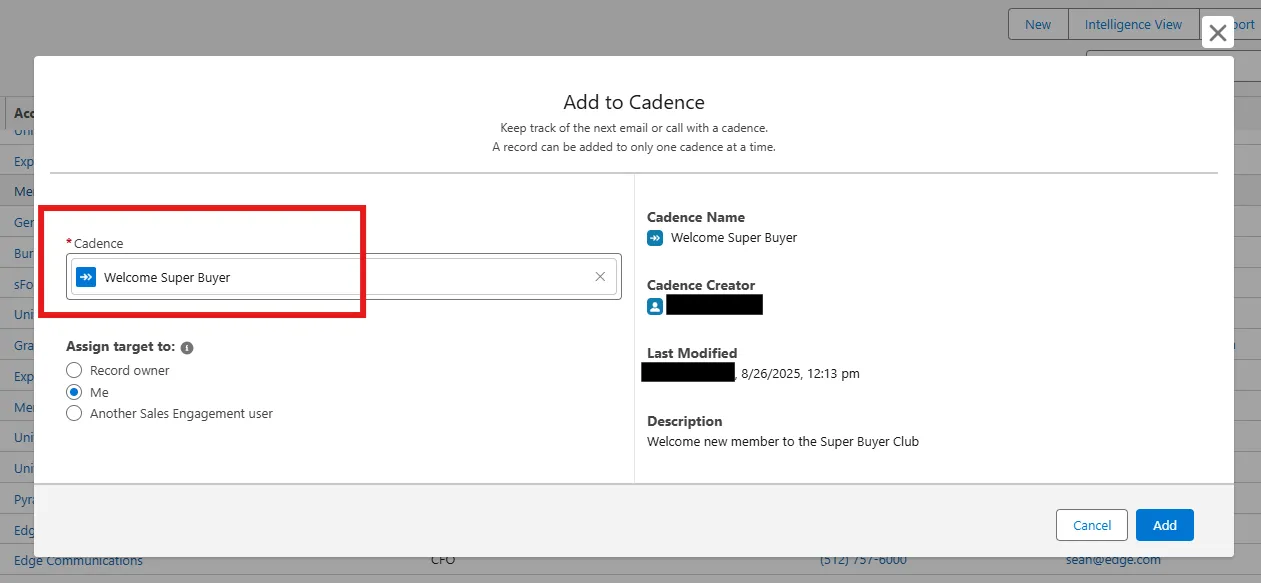
Task: Click the CFO title cell in list
Action: pos(443,561)
